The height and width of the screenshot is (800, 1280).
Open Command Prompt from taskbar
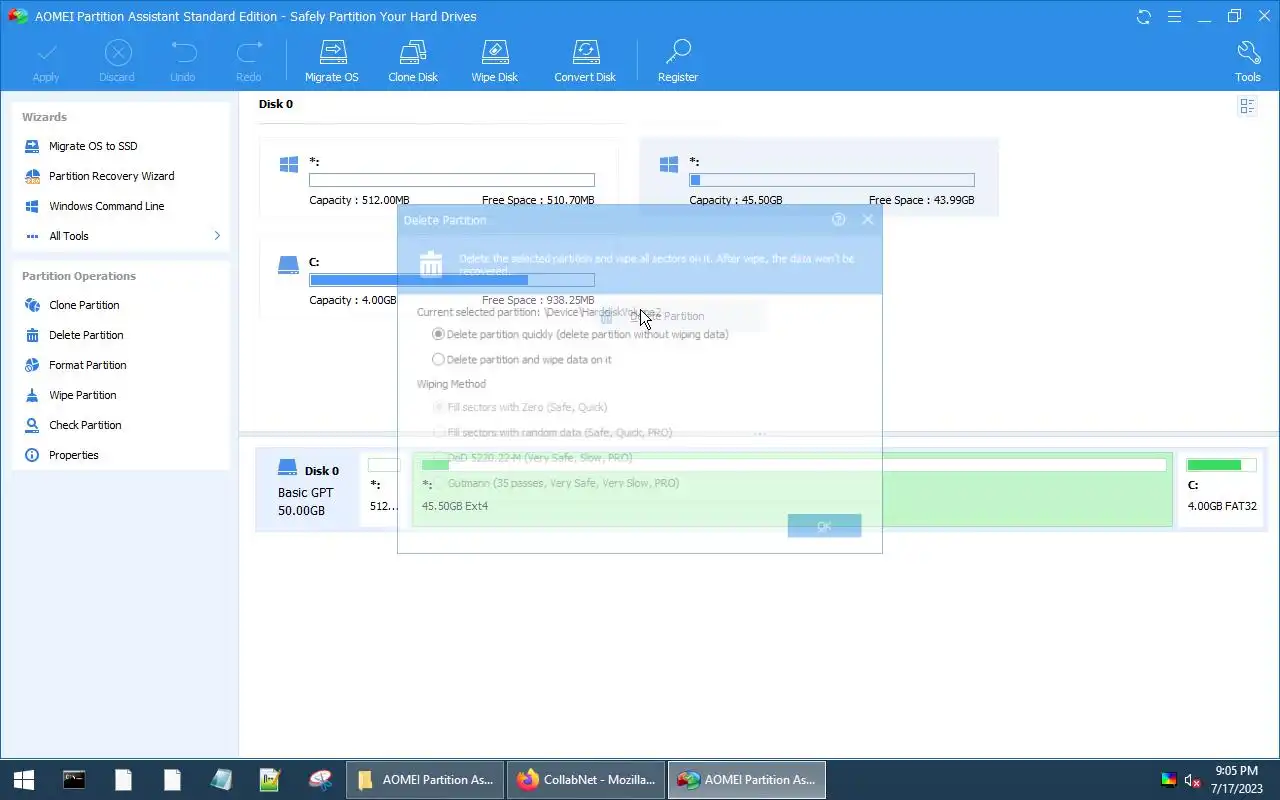click(x=74, y=780)
